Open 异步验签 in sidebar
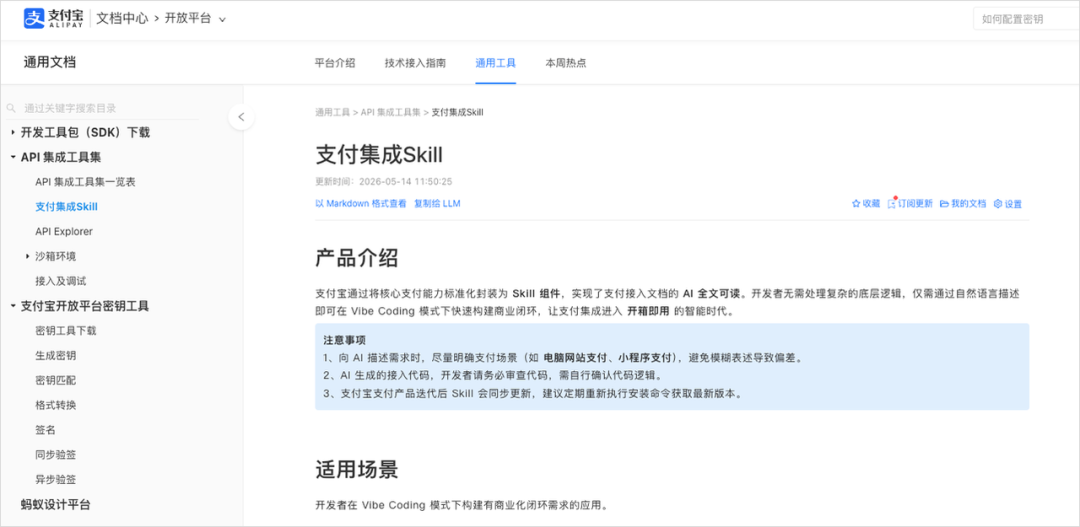The width and height of the screenshot is (1080, 527). pos(56,479)
